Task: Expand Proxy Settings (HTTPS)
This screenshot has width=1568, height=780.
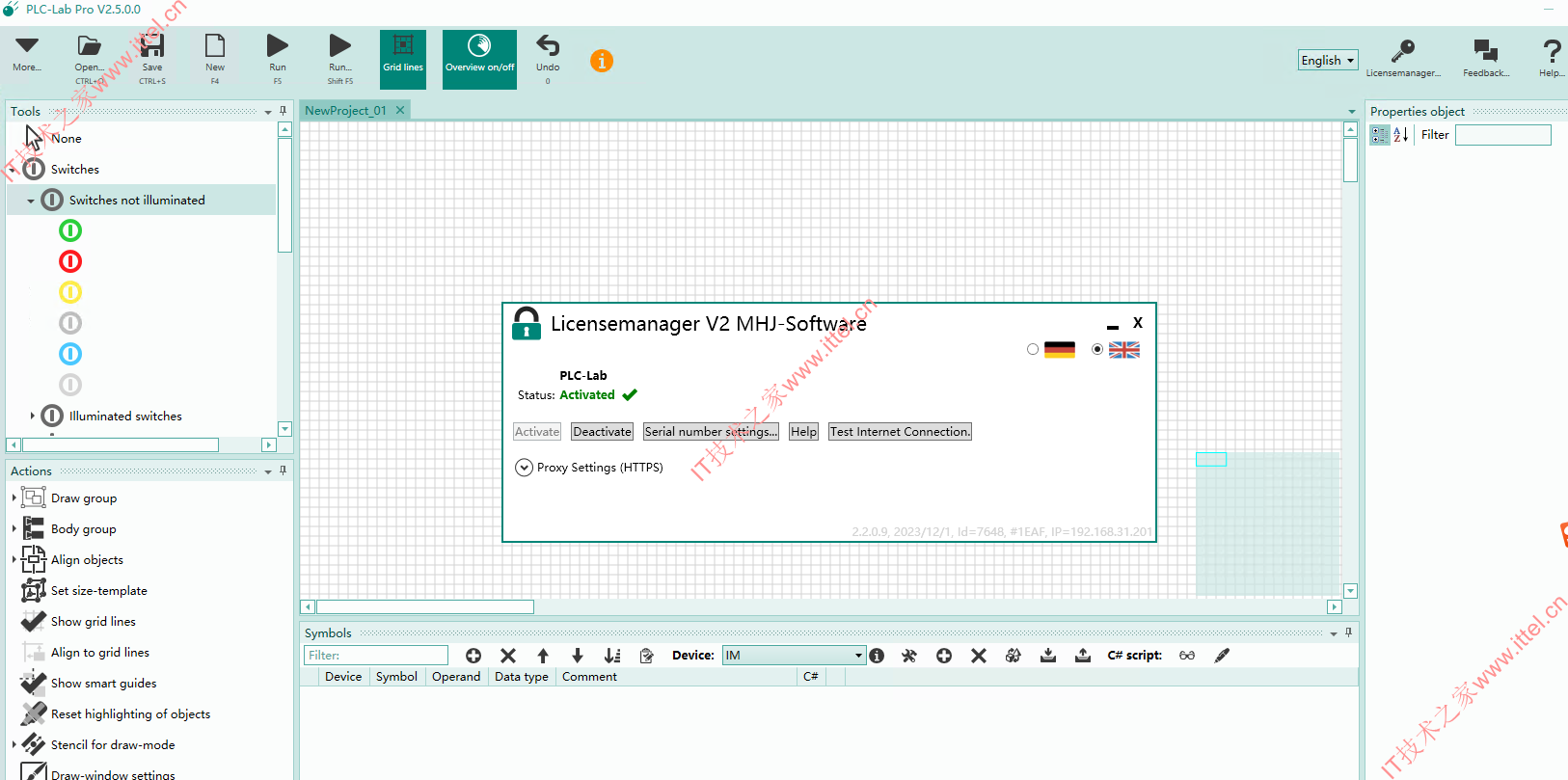Action: [x=524, y=468]
